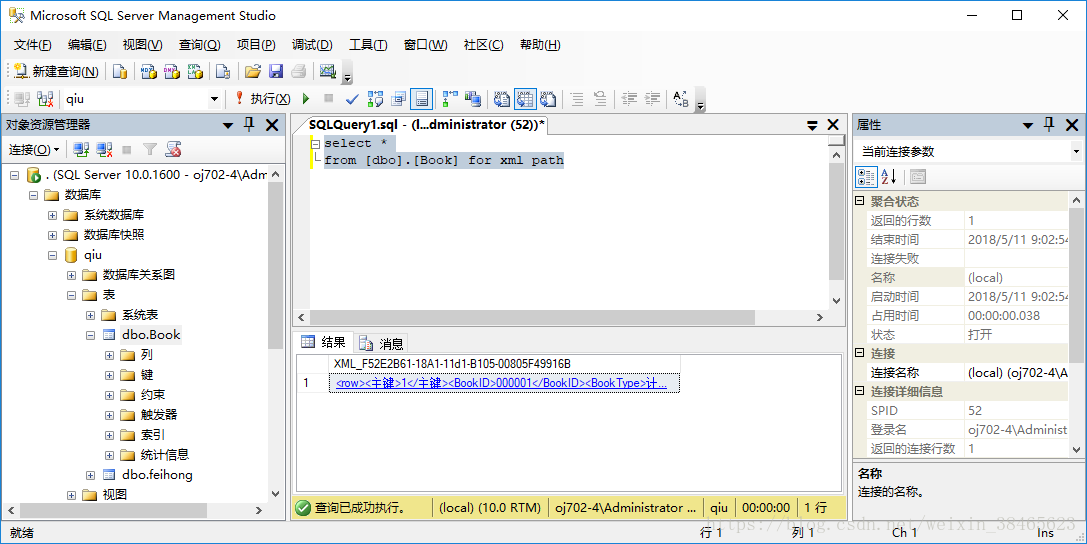Open the 连接(O) connect button
Screen dimensions: 1087x544
(34, 150)
